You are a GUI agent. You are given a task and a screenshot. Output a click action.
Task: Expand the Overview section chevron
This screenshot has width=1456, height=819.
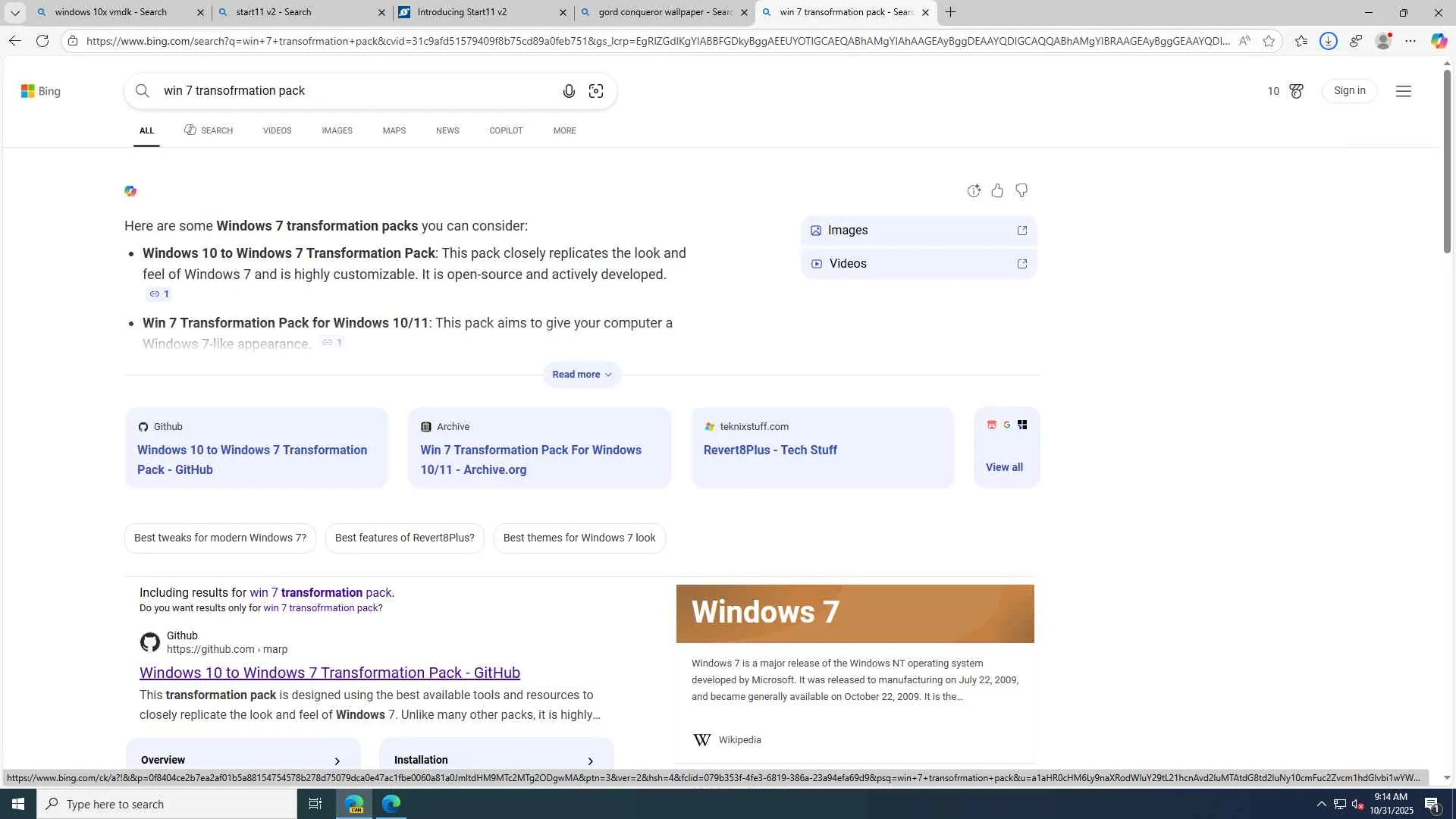337,761
